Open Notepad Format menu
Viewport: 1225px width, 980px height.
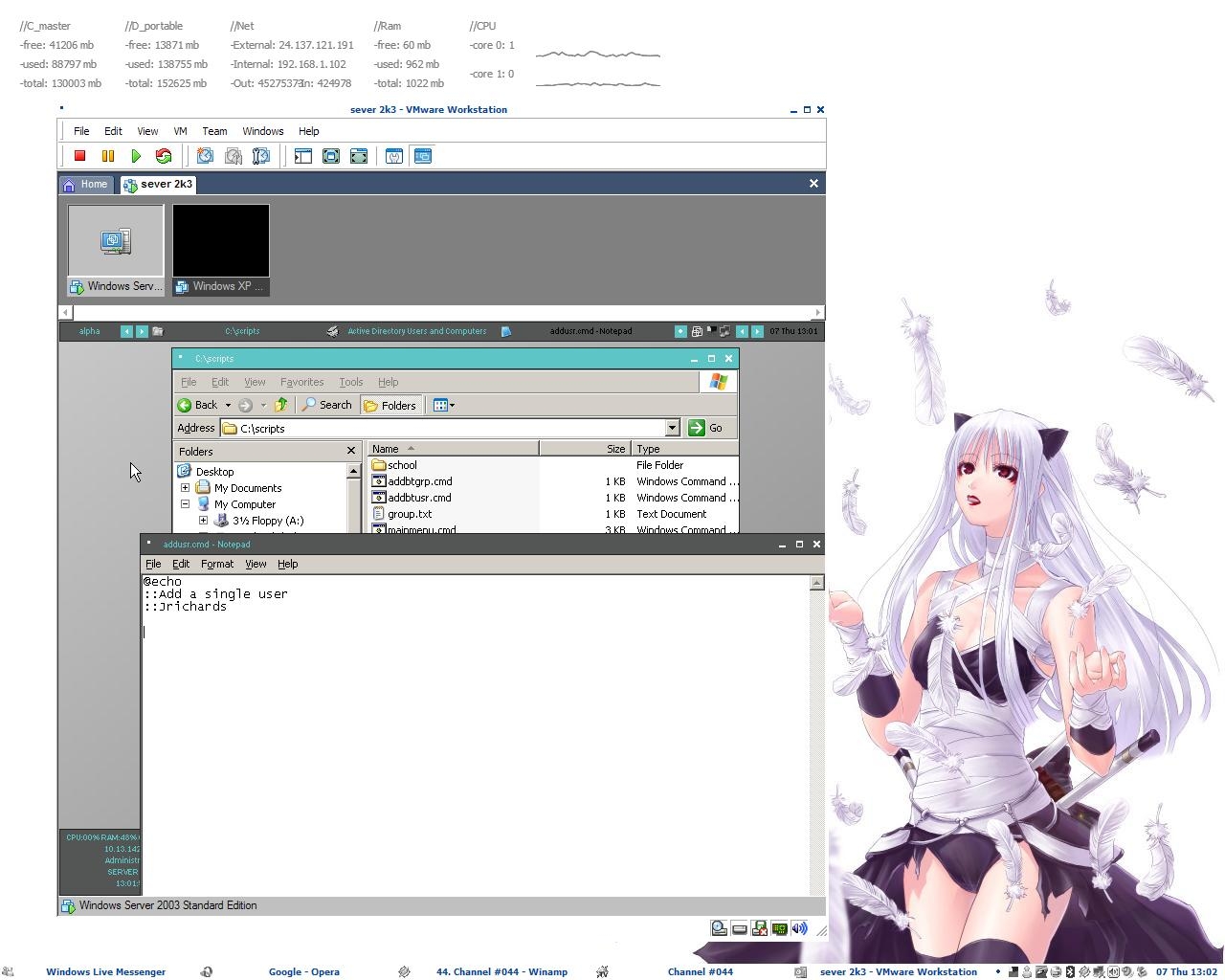[217, 564]
